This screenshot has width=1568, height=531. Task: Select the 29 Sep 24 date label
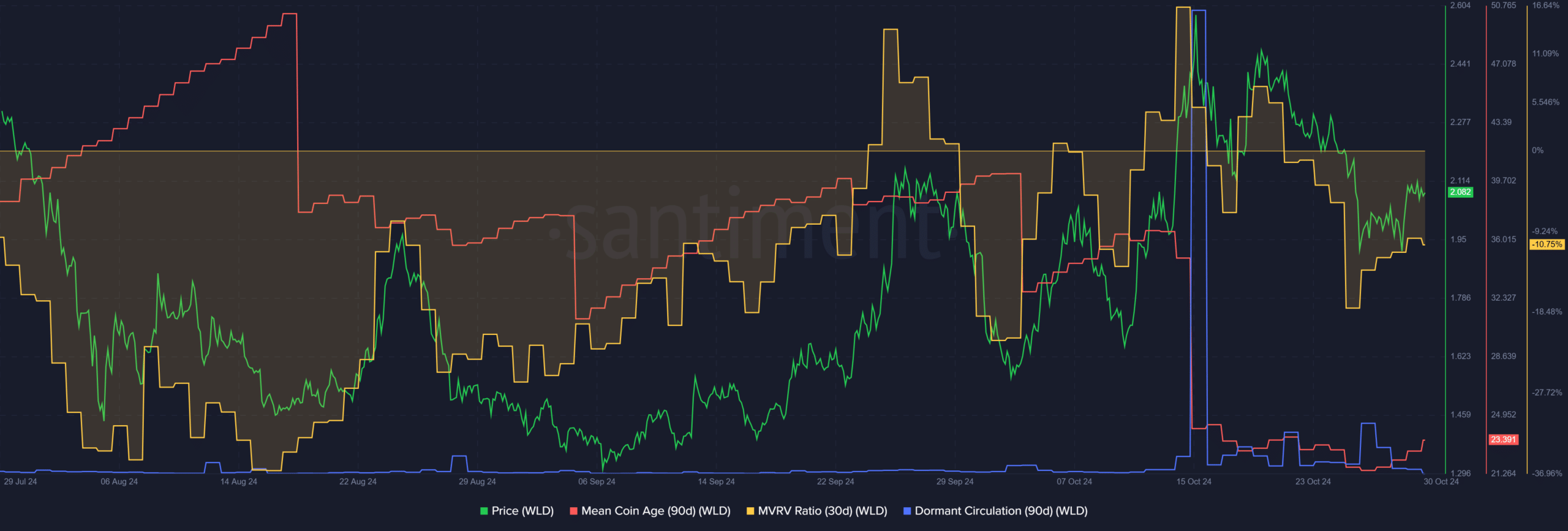click(x=954, y=482)
